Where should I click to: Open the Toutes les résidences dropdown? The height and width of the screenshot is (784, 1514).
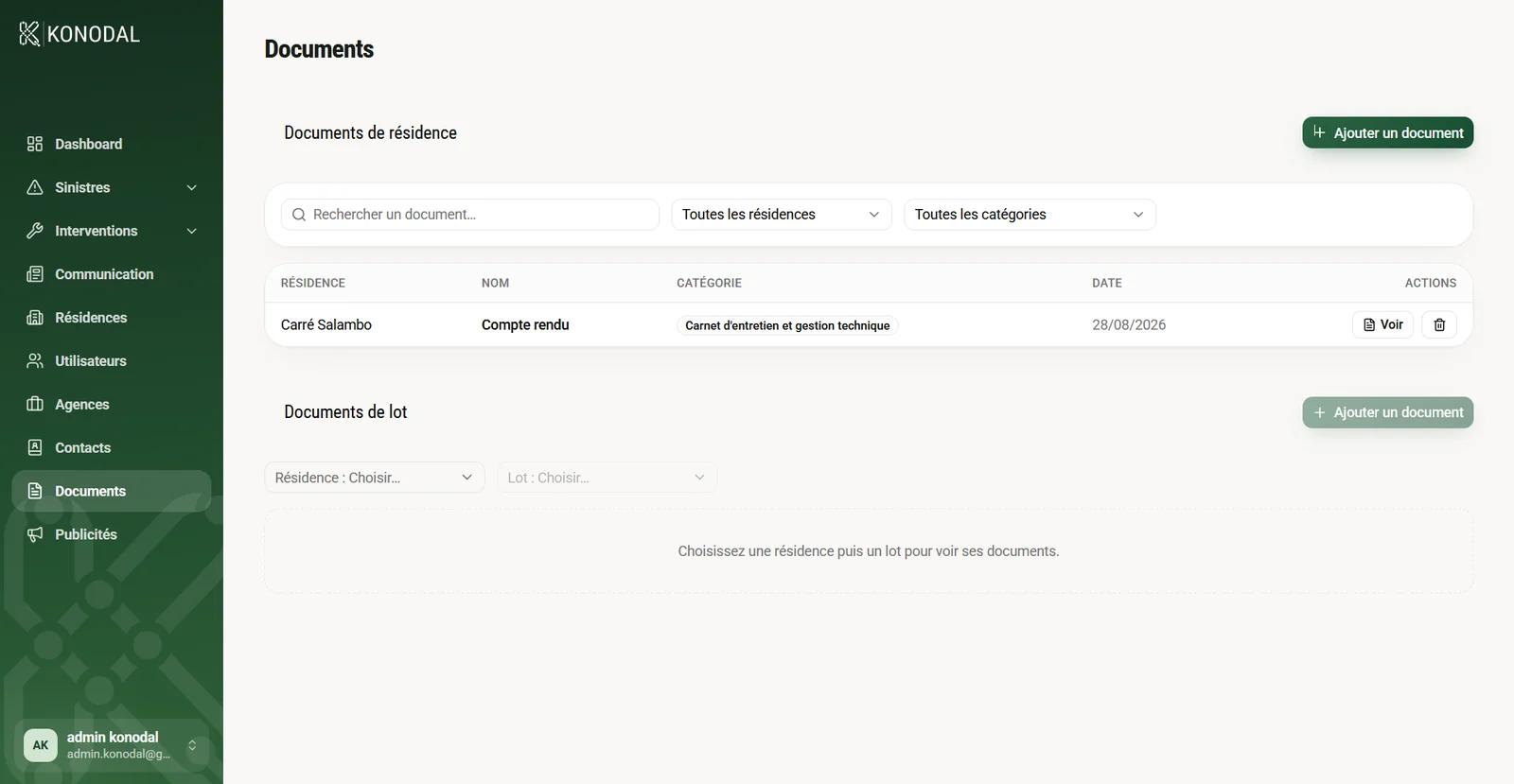coord(782,215)
